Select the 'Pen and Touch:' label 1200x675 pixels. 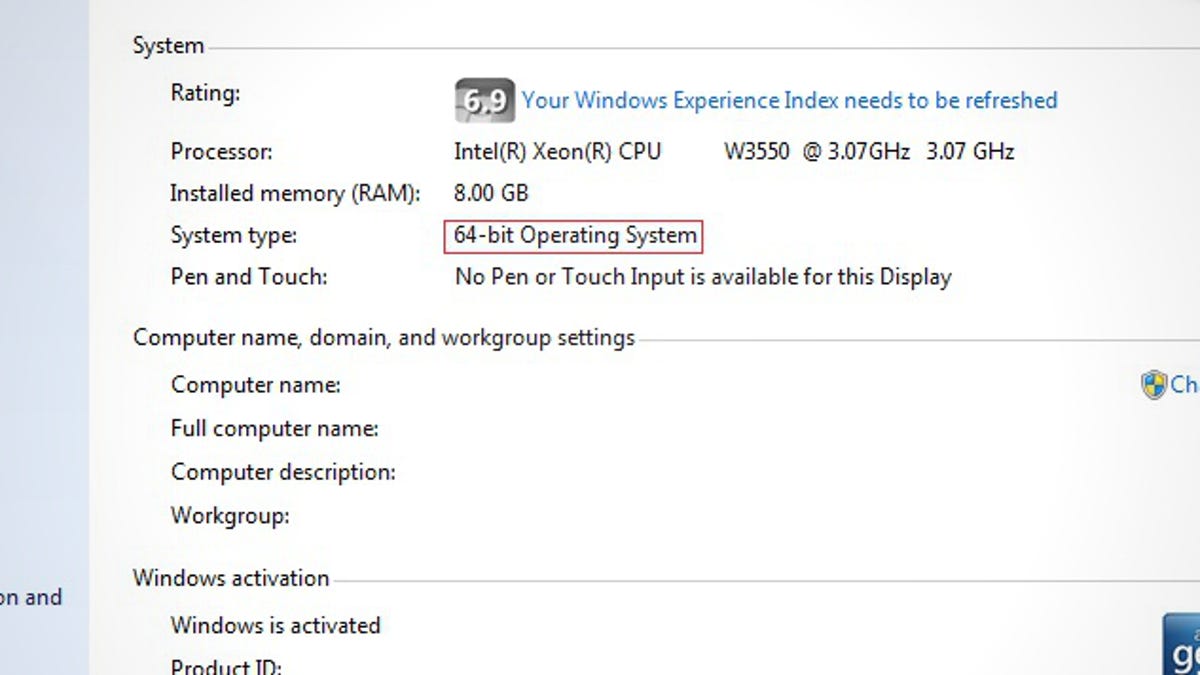pyautogui.click(x=248, y=276)
